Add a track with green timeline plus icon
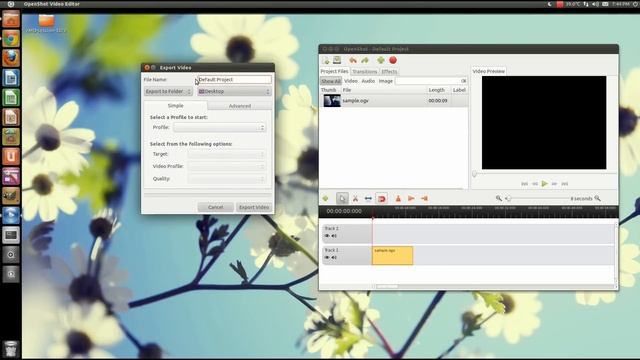640x360 pixels. coord(325,198)
